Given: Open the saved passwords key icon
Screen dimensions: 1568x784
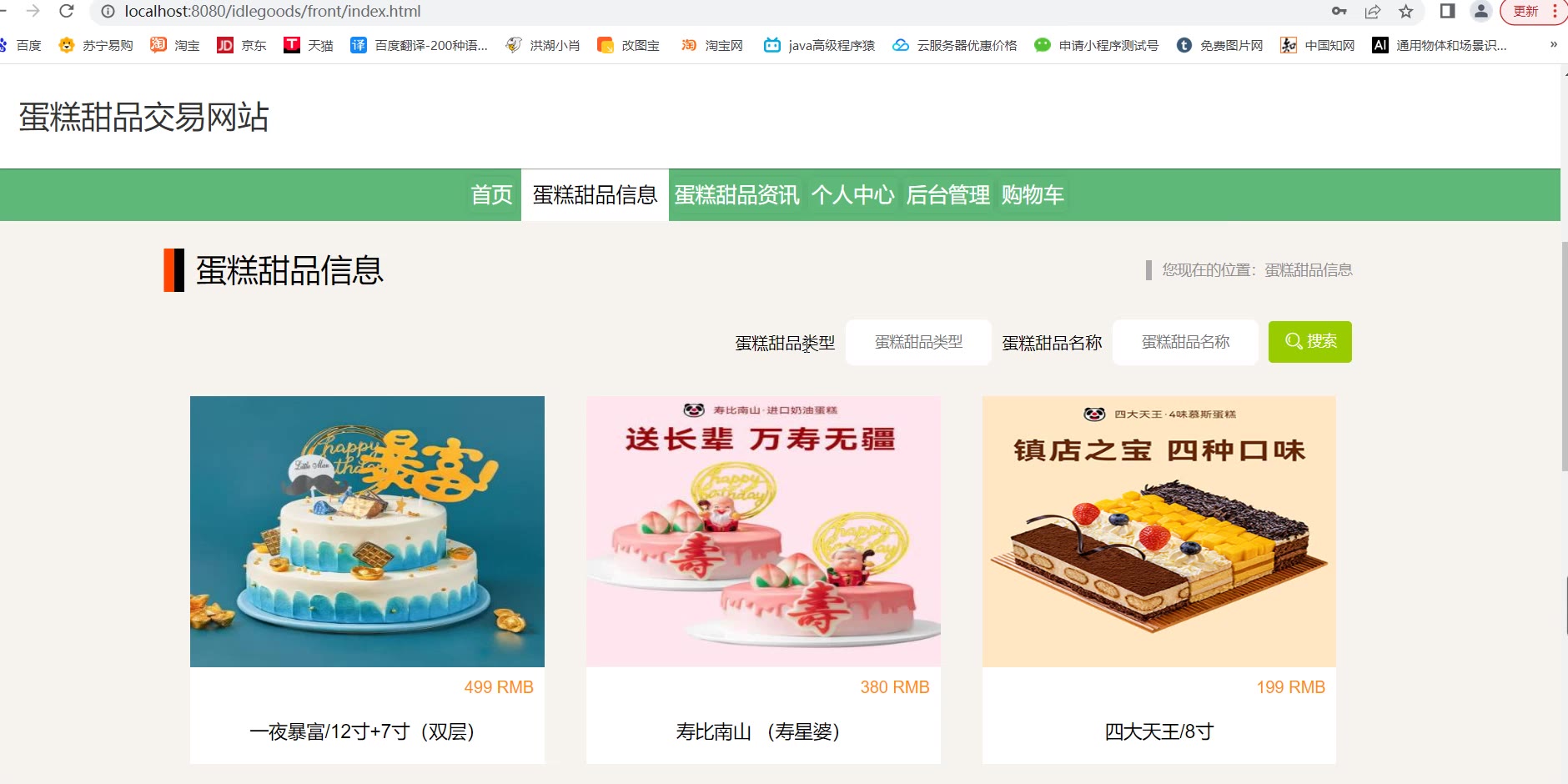Looking at the screenshot, I should (1339, 11).
